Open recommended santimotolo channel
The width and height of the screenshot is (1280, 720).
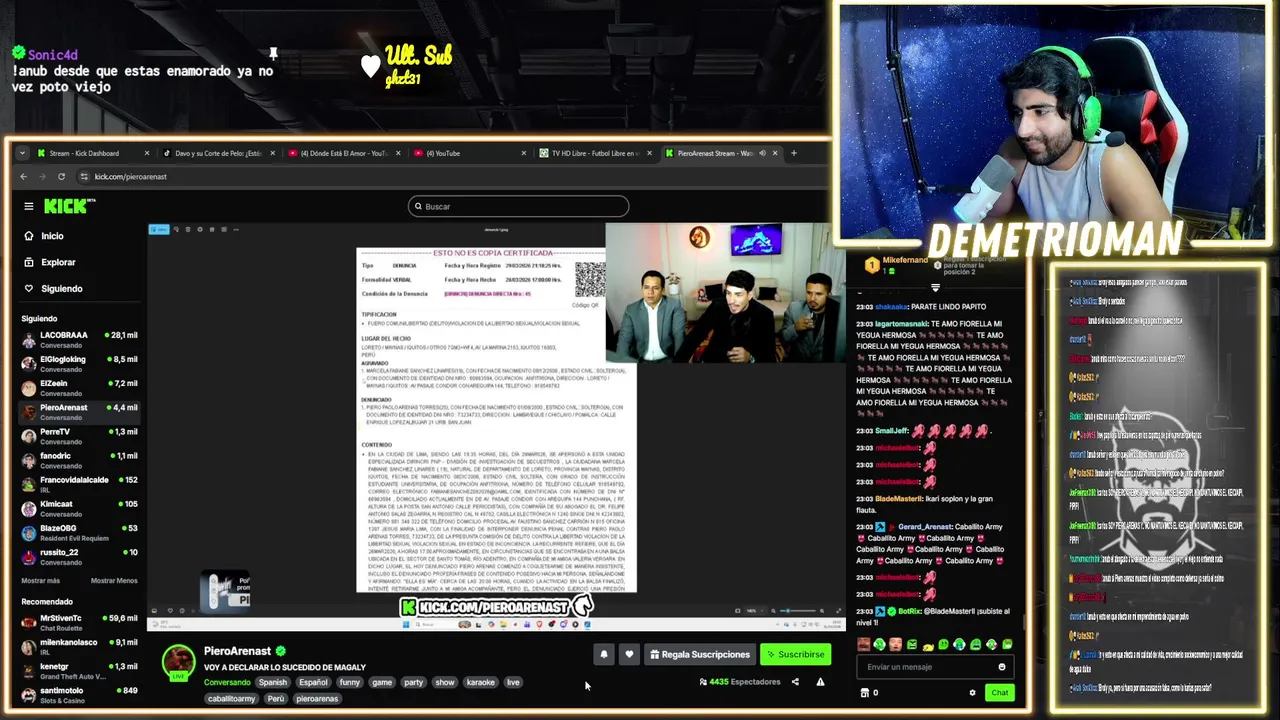tap(79, 694)
